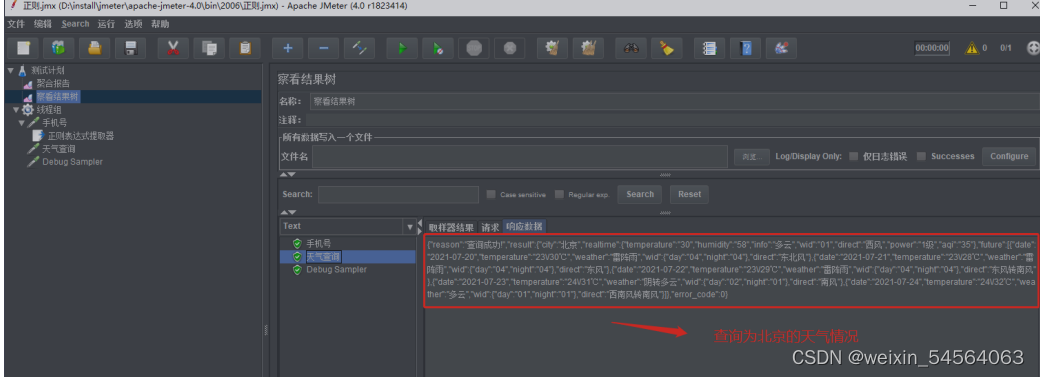Click the Copy toolbar icon
Image resolution: width=1040 pixels, height=377 pixels.
click(209, 48)
